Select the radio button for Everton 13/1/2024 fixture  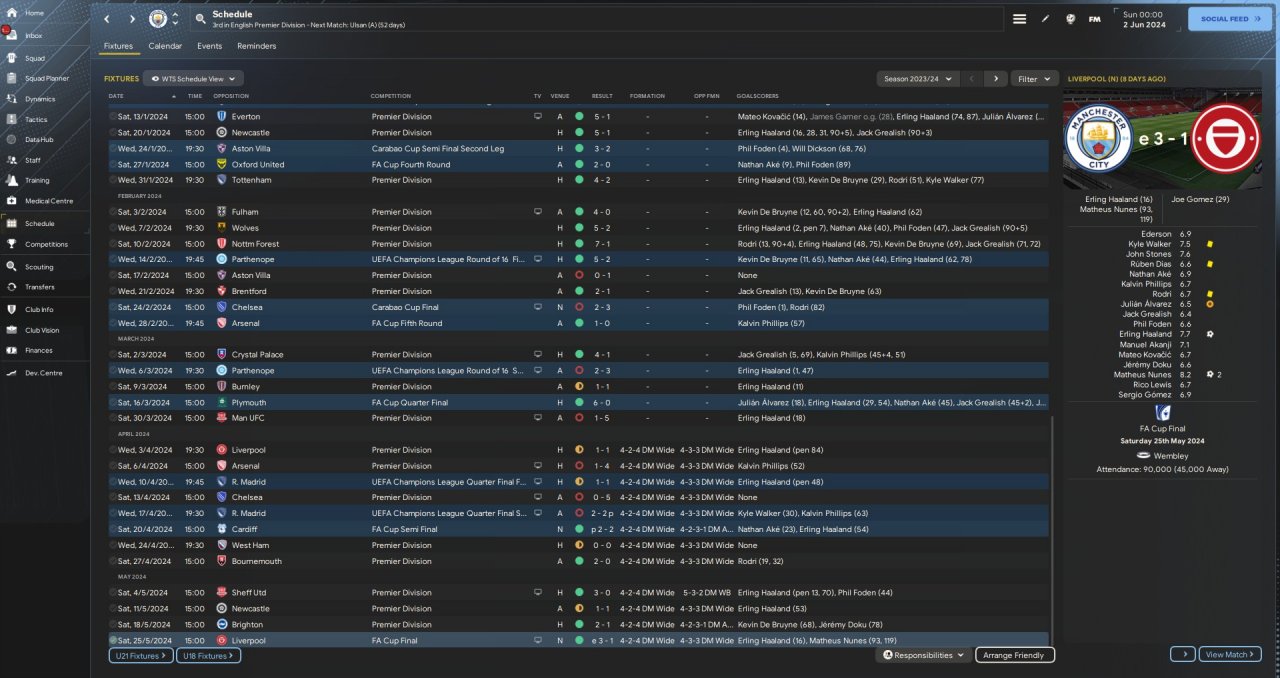click(113, 116)
